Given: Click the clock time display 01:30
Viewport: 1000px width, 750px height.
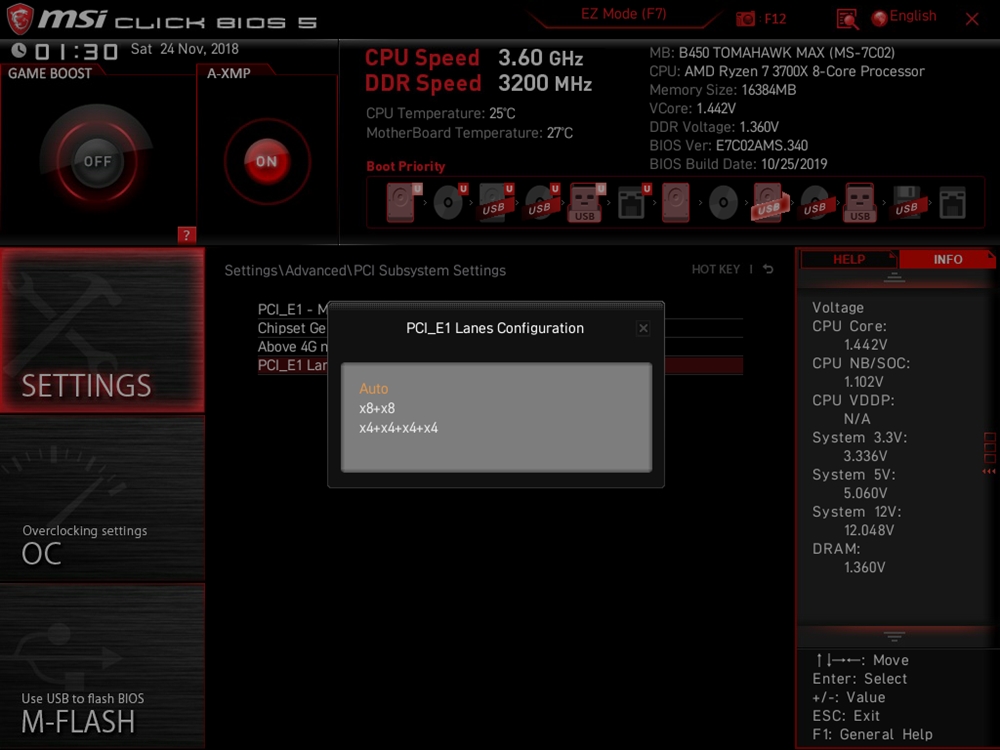Looking at the screenshot, I should click(x=76, y=51).
